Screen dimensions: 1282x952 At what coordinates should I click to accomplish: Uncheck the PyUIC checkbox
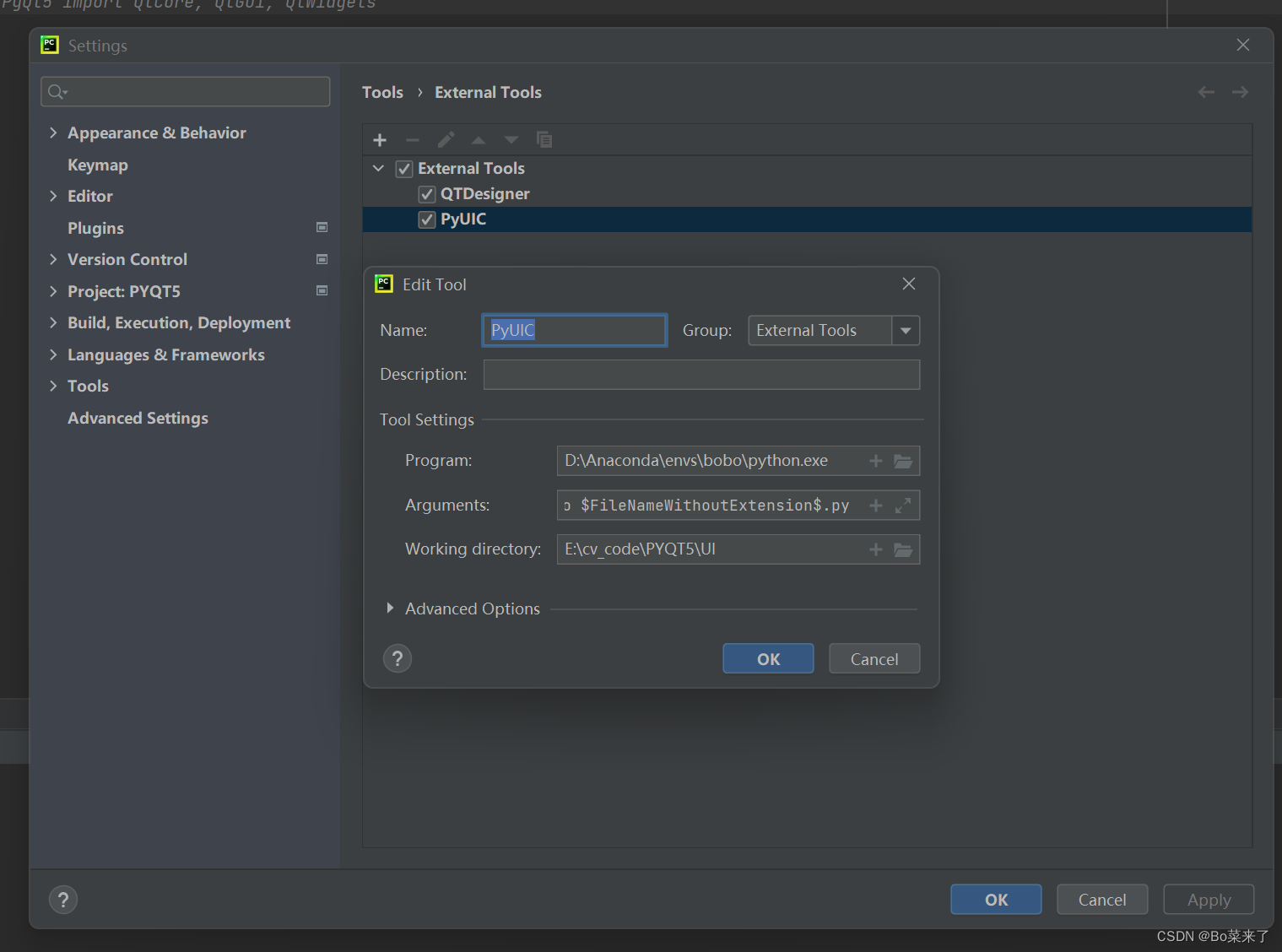pos(426,219)
